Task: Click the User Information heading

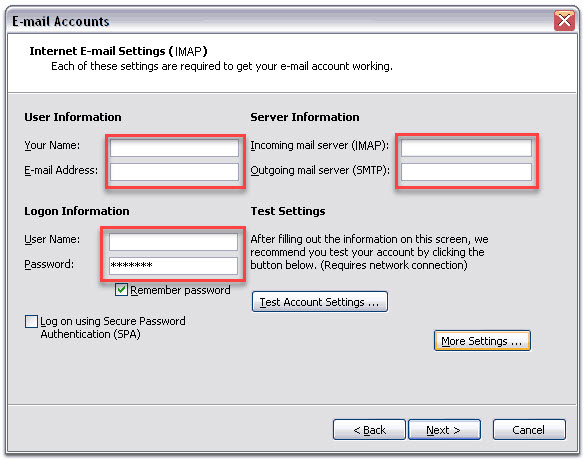Action: coord(73,117)
